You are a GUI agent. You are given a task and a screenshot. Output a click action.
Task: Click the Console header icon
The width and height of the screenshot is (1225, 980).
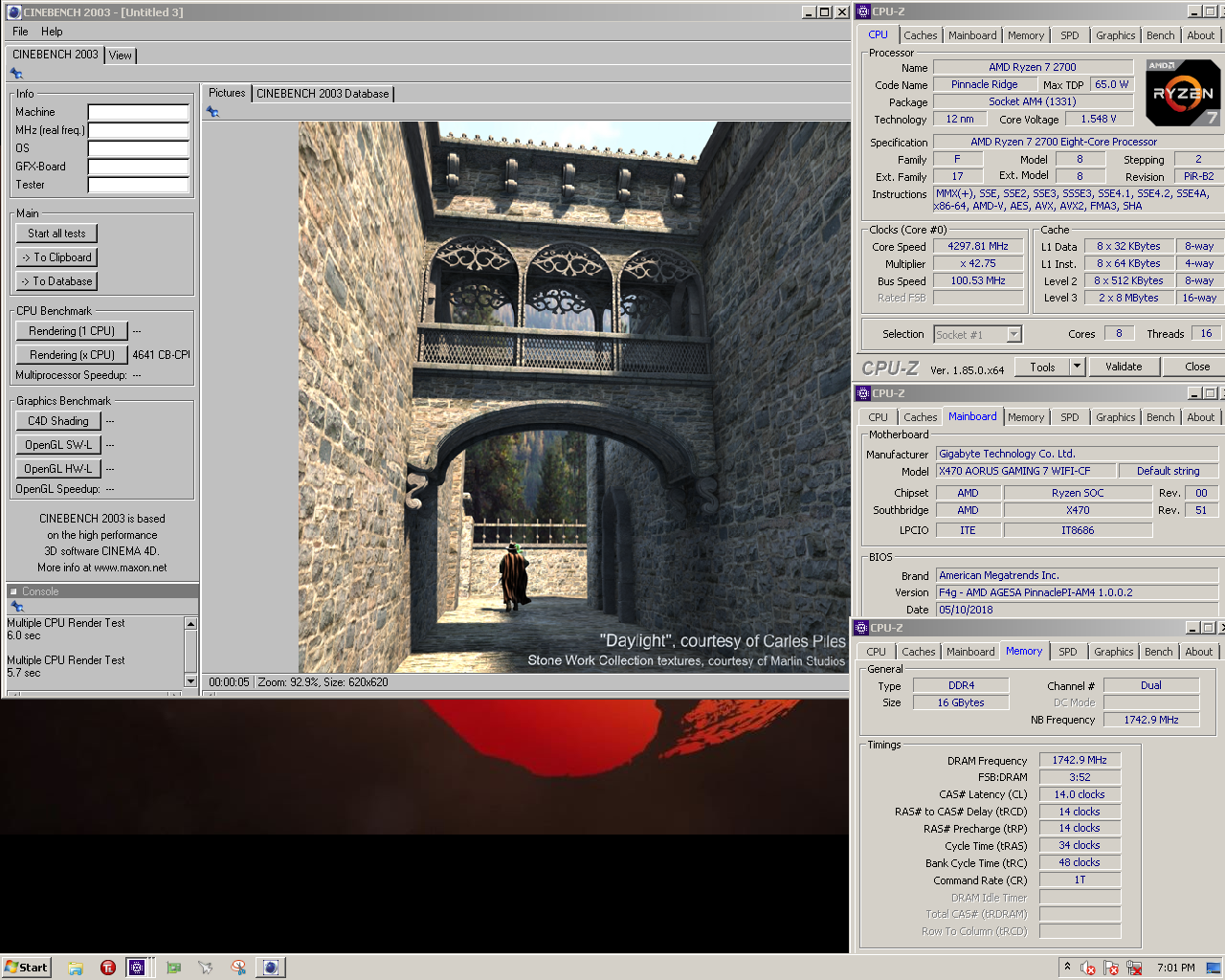coord(13,591)
